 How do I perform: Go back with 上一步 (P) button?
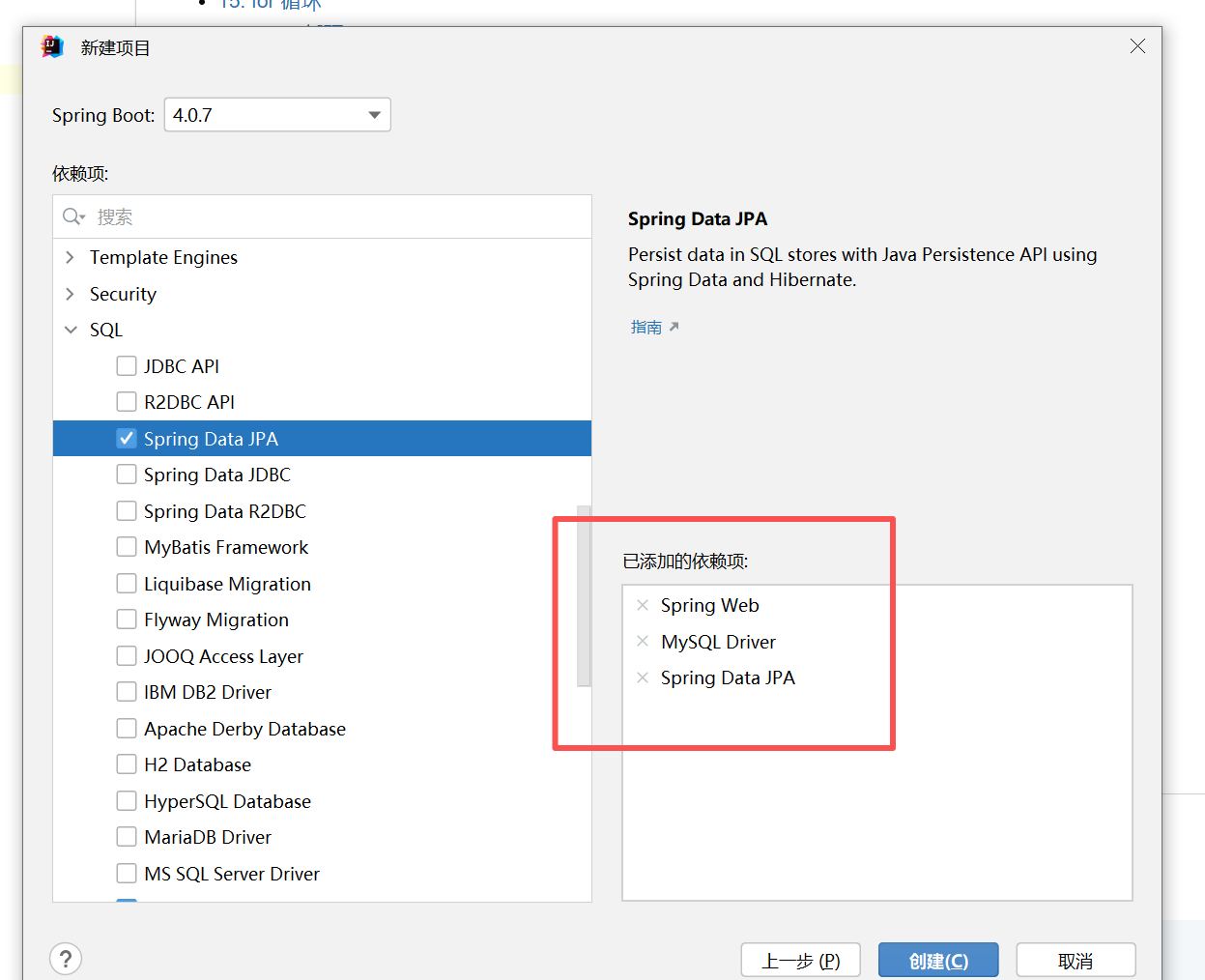click(x=800, y=961)
